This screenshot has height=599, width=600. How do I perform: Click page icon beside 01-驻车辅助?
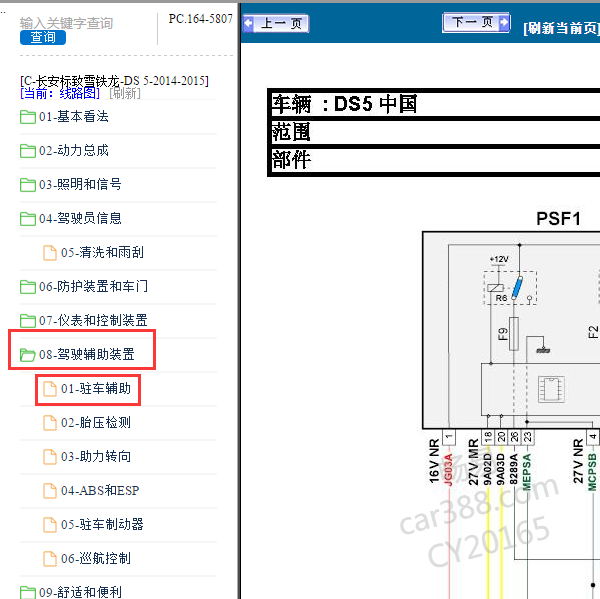click(x=50, y=389)
